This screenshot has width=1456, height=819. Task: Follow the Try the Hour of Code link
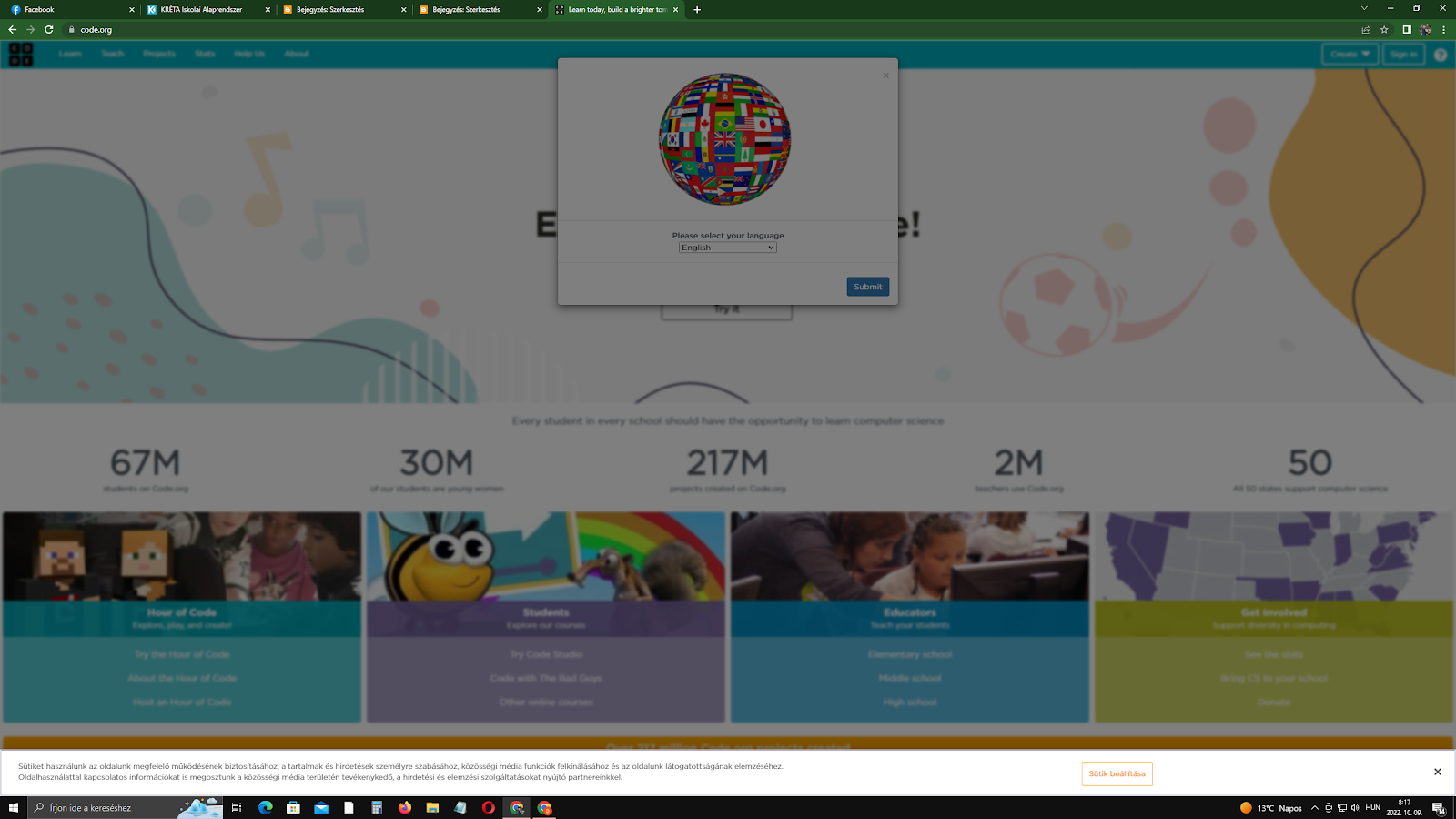pyautogui.click(x=182, y=654)
